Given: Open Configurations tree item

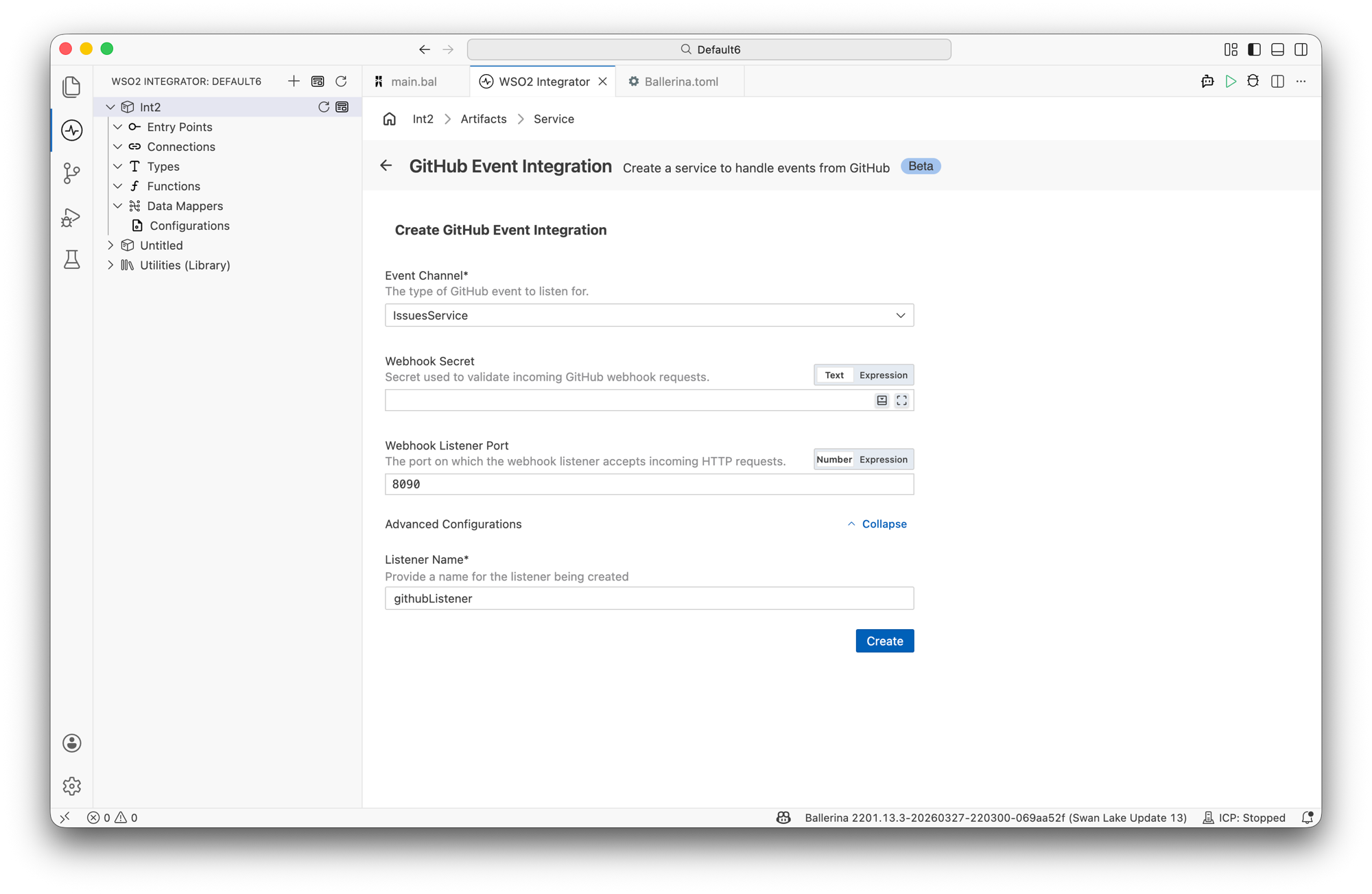Looking at the screenshot, I should tap(190, 226).
